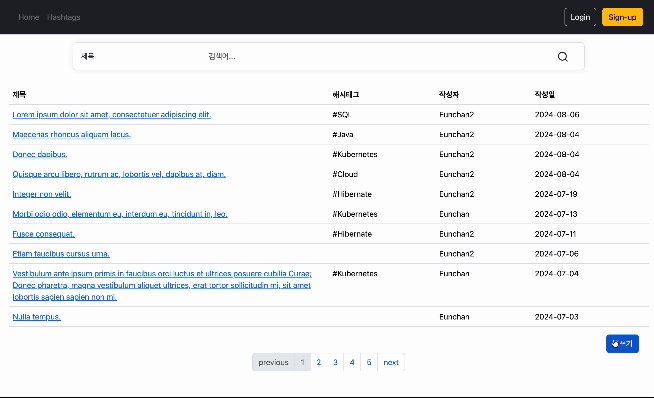Click the date 2024-07-03
This screenshot has width=654, height=398.
556,317
